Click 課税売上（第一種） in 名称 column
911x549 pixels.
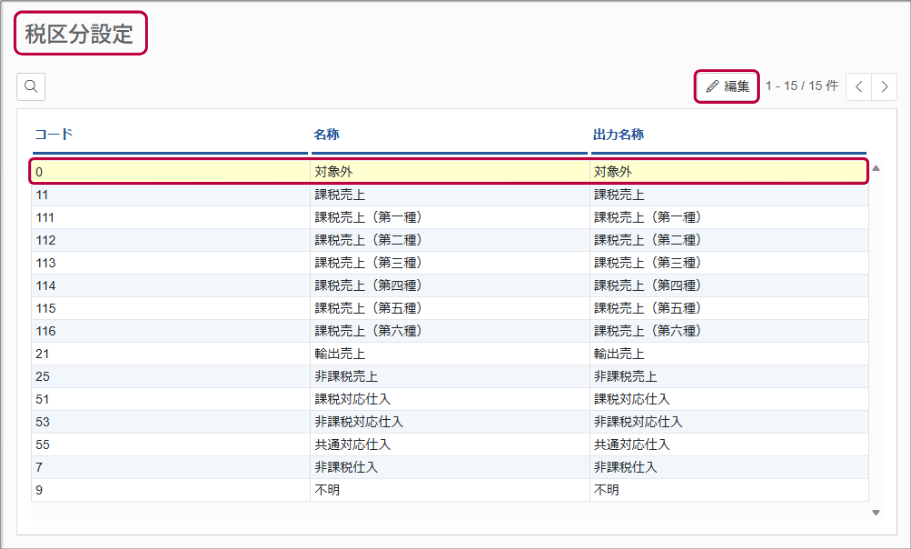pos(368,217)
